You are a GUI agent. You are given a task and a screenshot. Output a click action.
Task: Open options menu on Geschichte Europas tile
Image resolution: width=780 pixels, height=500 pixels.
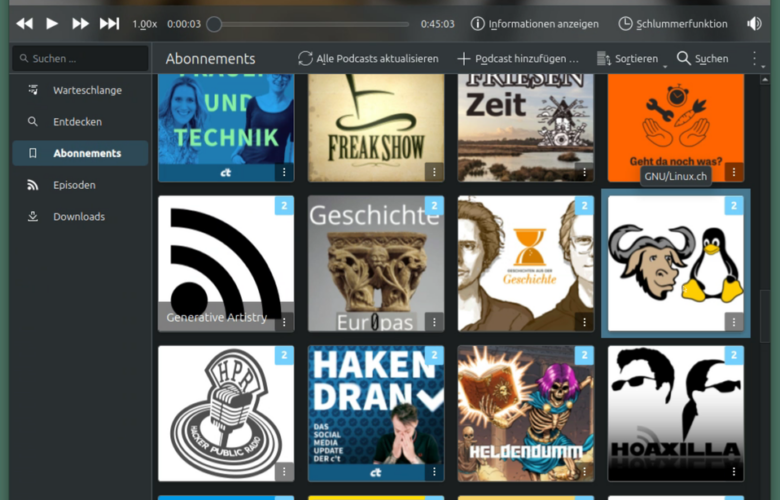pos(434,322)
